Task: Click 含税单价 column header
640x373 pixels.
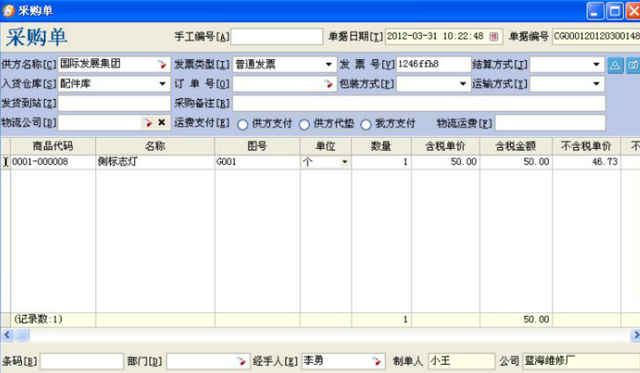Action: pyautogui.click(x=445, y=146)
